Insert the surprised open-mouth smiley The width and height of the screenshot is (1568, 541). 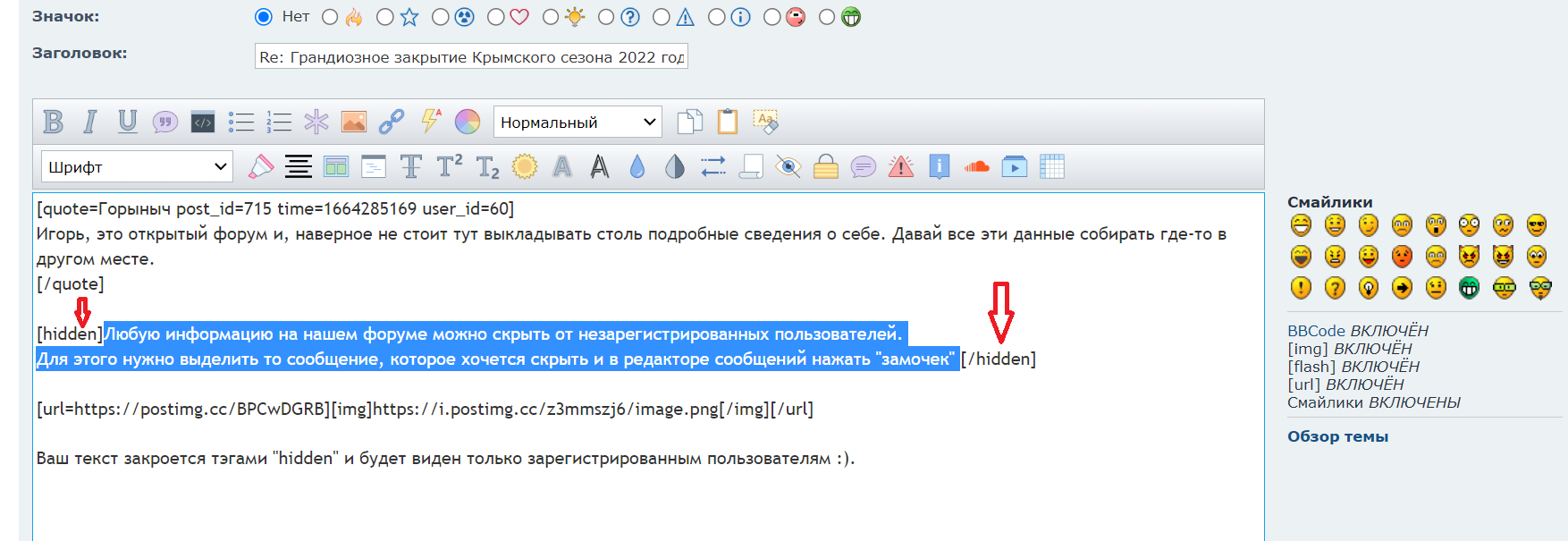1436,225
